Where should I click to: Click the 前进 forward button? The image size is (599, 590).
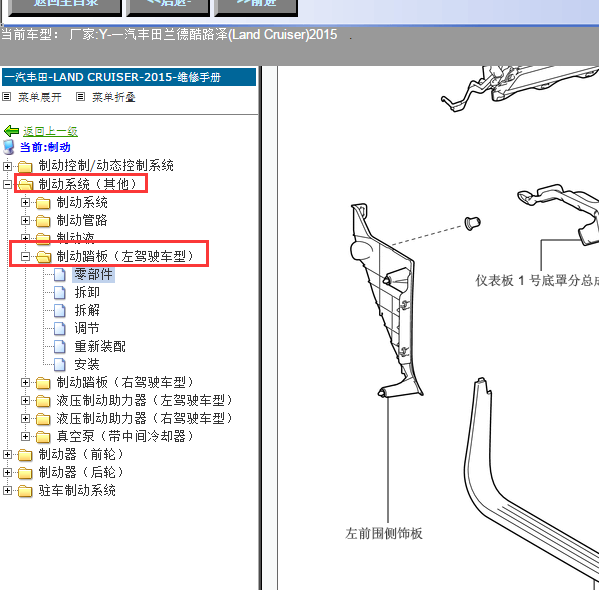(x=256, y=7)
